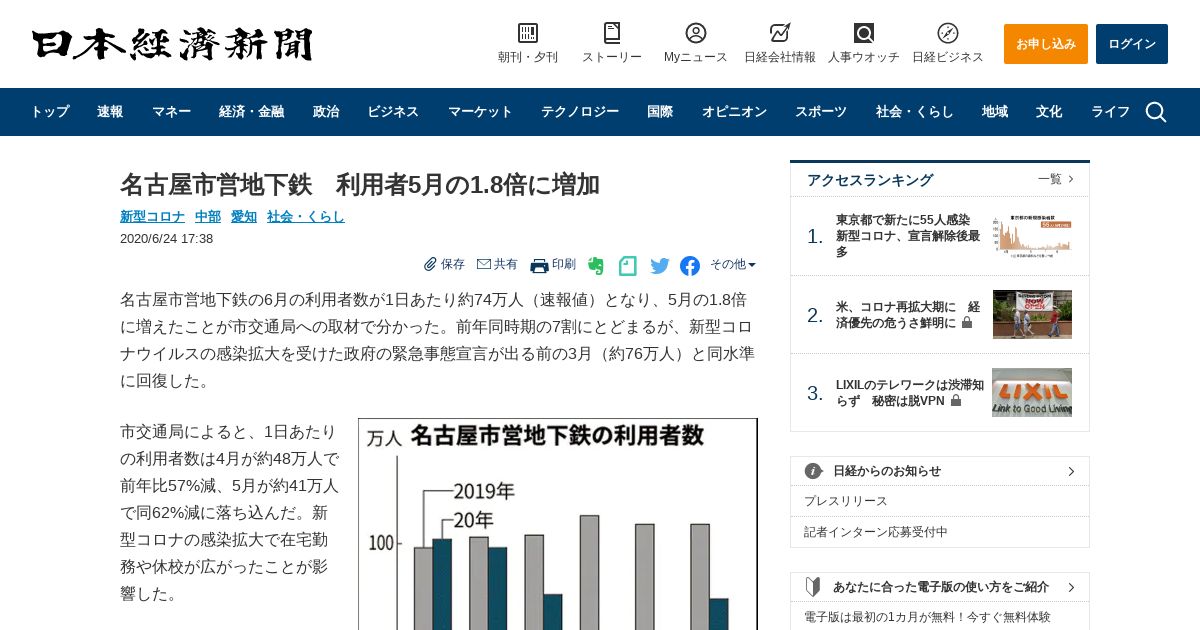Viewport: 1200px width, 630px height.
Task: Open the 人事ウオッチ search icon
Action: (864, 33)
